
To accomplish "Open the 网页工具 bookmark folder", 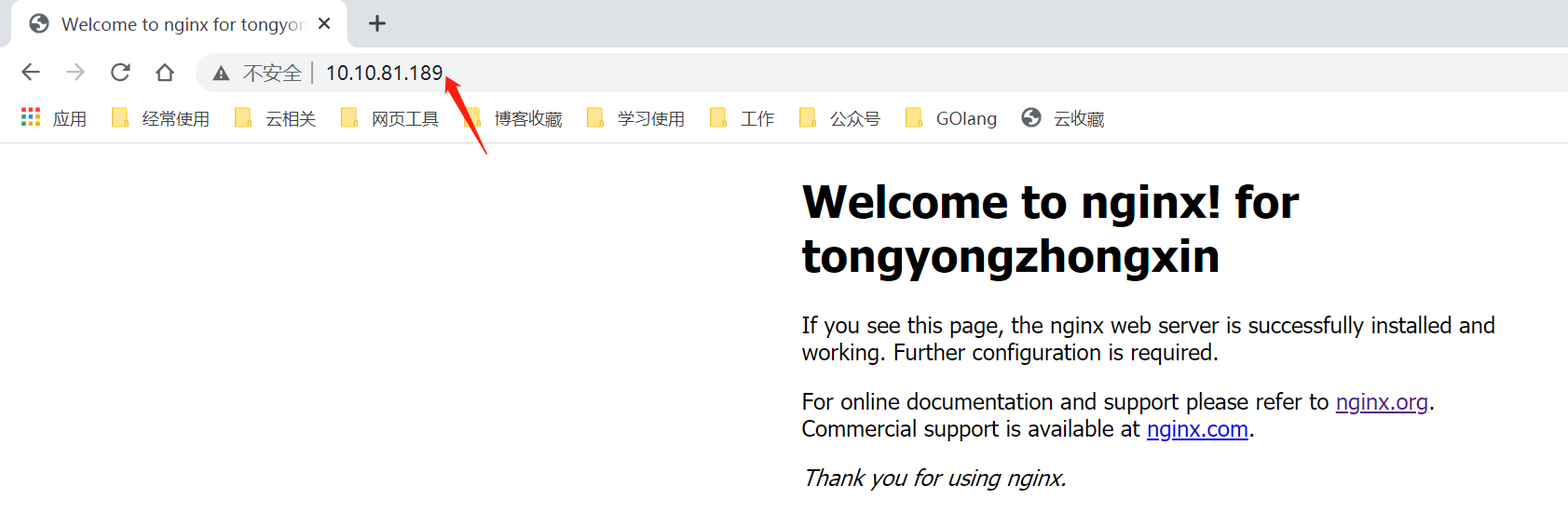I will [x=389, y=118].
